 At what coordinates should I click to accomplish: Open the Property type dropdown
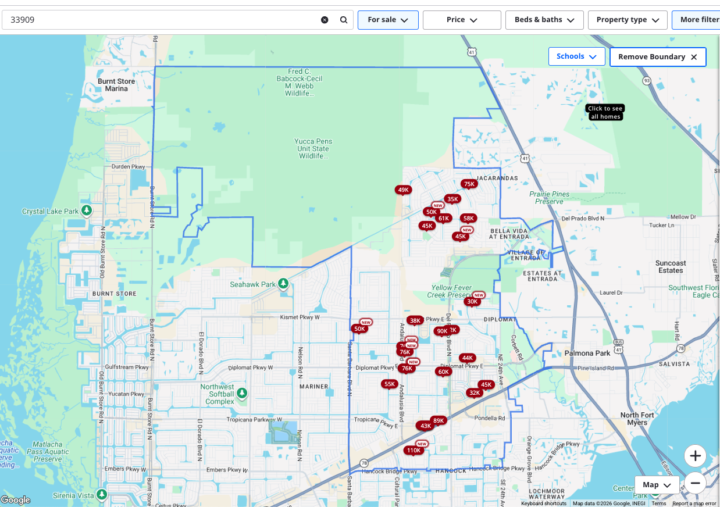pos(627,20)
